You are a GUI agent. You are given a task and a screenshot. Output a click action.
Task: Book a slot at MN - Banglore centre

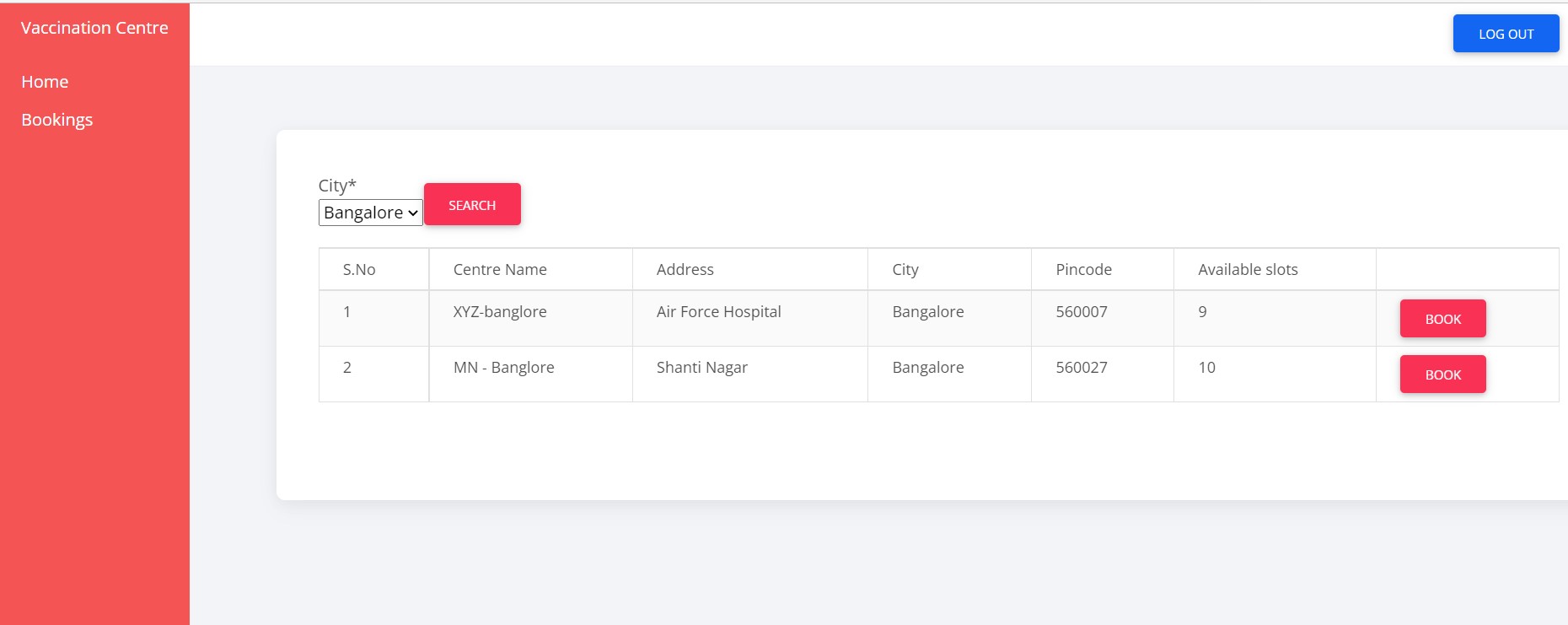pyautogui.click(x=1442, y=374)
